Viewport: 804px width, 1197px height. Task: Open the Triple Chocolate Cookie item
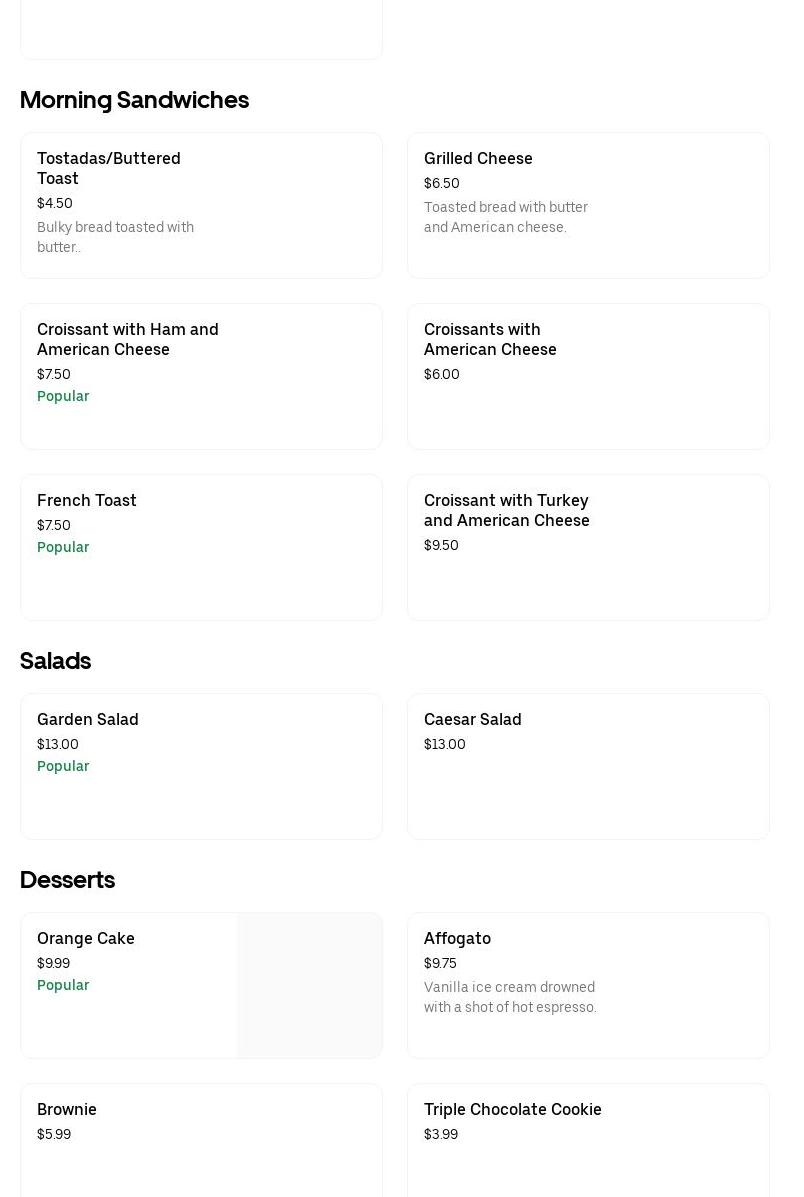pos(513,1109)
